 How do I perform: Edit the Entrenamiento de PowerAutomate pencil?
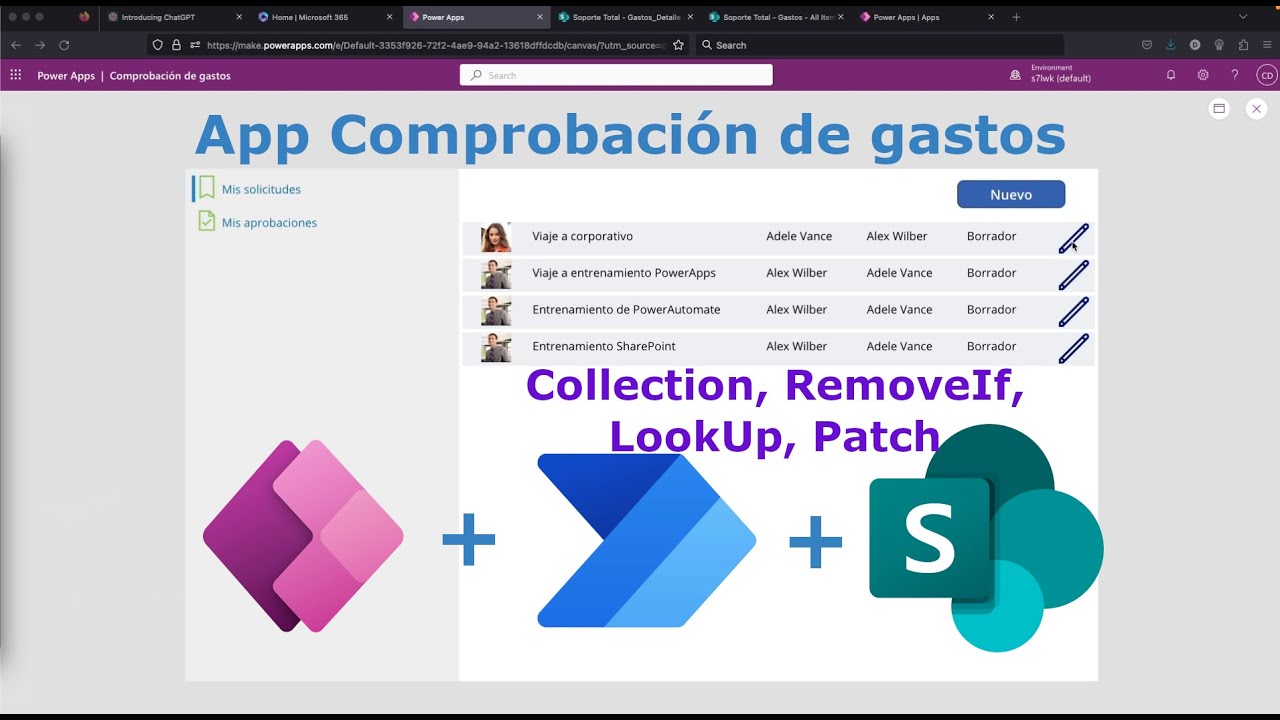(x=1073, y=311)
